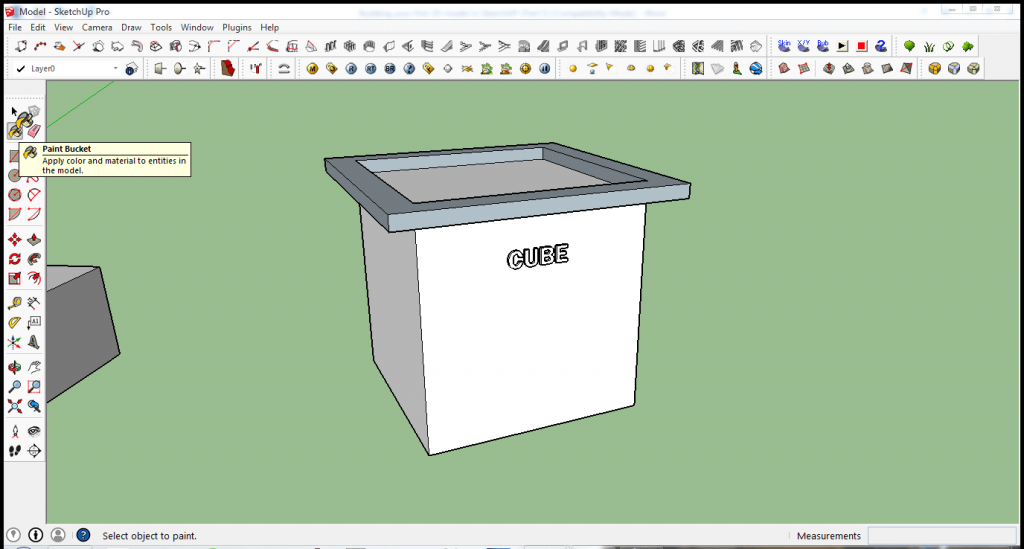Click the Previous view tool
The height and width of the screenshot is (549, 1024).
34,406
